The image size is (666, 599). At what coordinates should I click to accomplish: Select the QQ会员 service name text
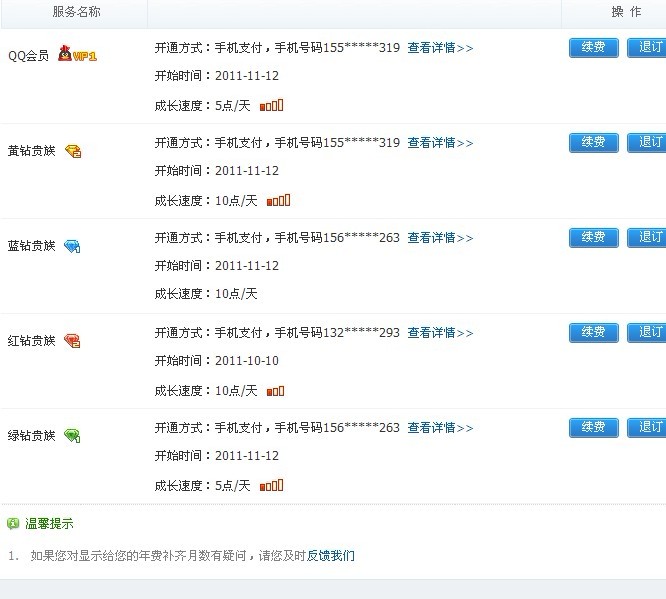(x=28, y=56)
